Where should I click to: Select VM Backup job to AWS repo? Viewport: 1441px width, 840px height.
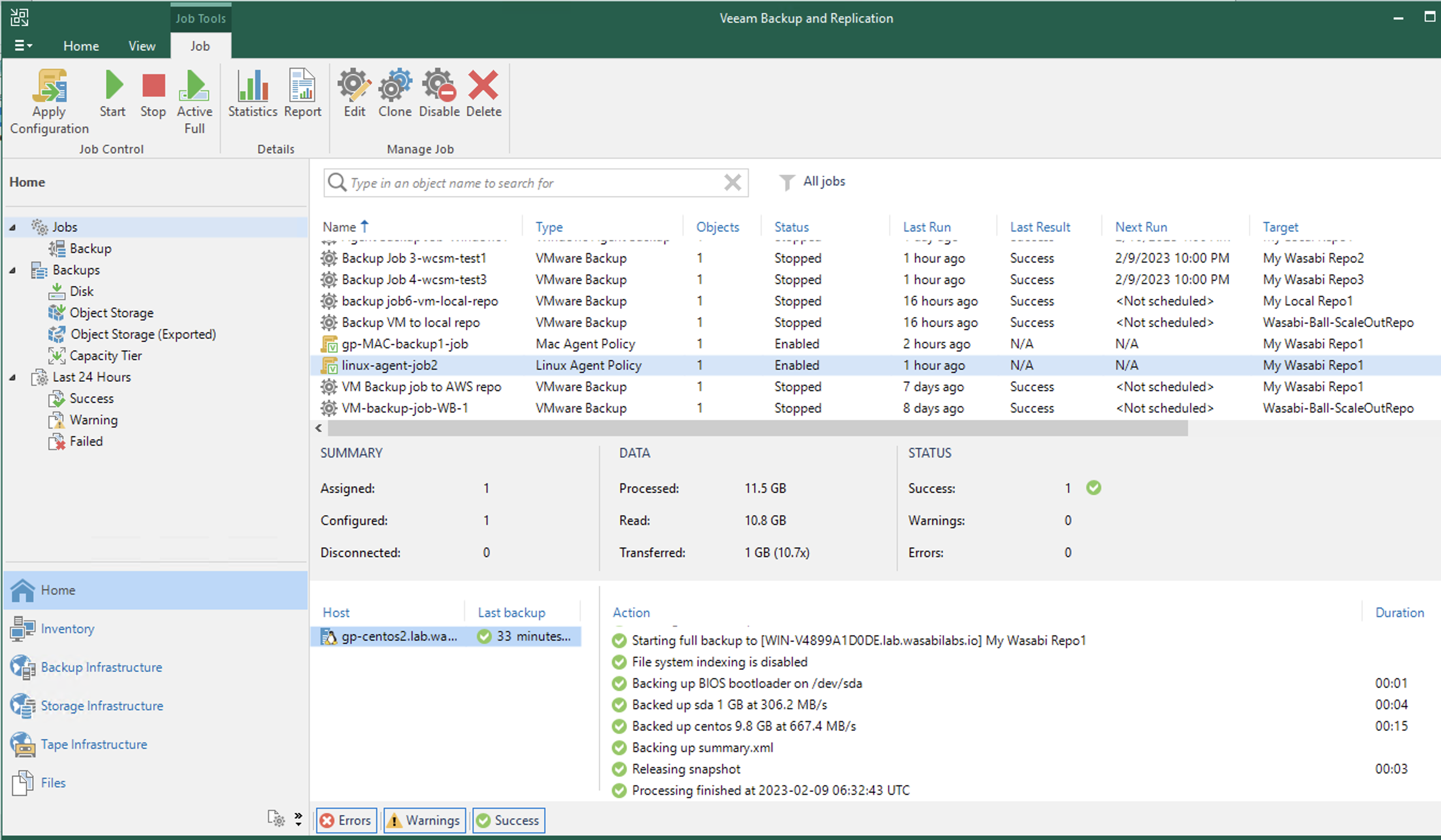(x=875, y=387)
